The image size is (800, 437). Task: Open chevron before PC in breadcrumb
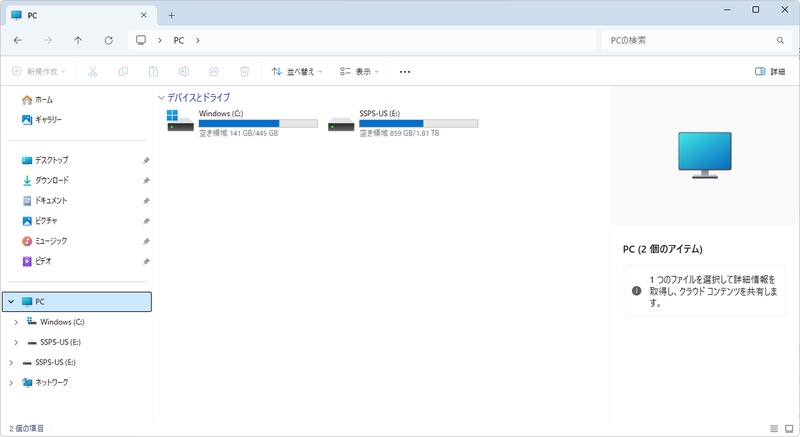[160, 40]
